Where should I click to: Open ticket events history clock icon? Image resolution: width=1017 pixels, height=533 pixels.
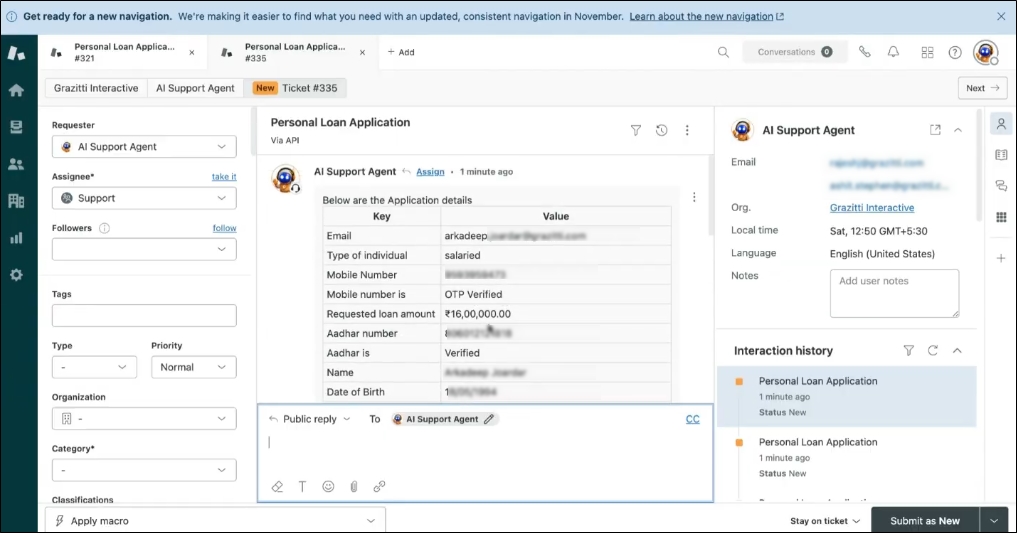(x=661, y=130)
